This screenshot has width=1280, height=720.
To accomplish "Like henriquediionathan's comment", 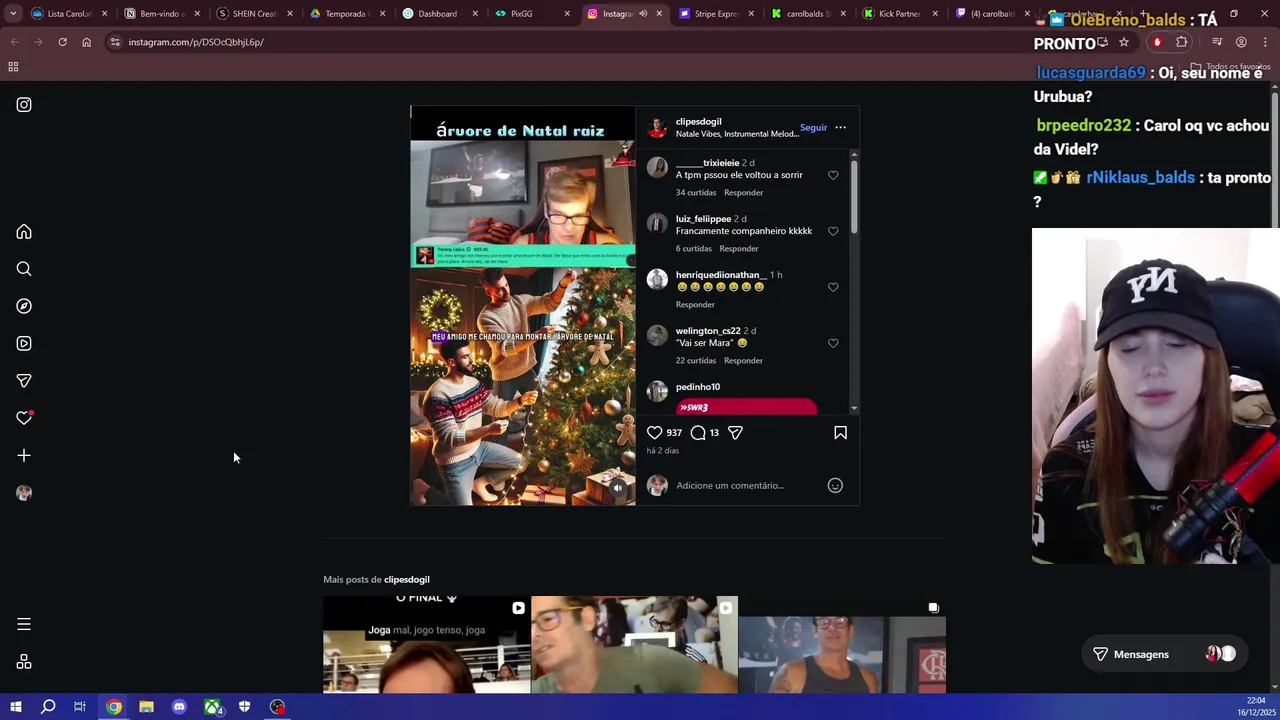I will pos(833,287).
